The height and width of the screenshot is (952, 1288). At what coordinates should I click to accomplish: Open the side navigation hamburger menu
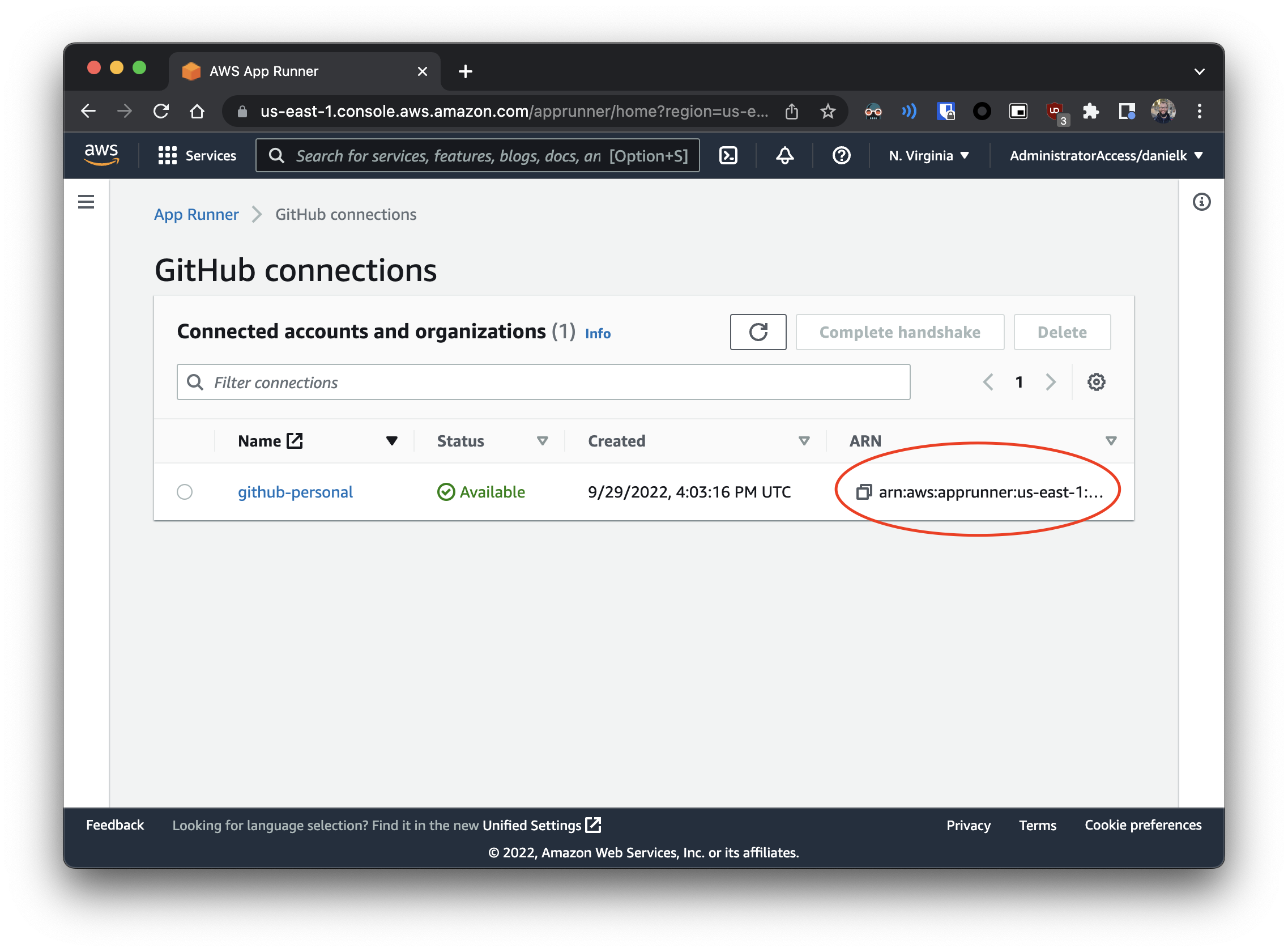tap(86, 202)
